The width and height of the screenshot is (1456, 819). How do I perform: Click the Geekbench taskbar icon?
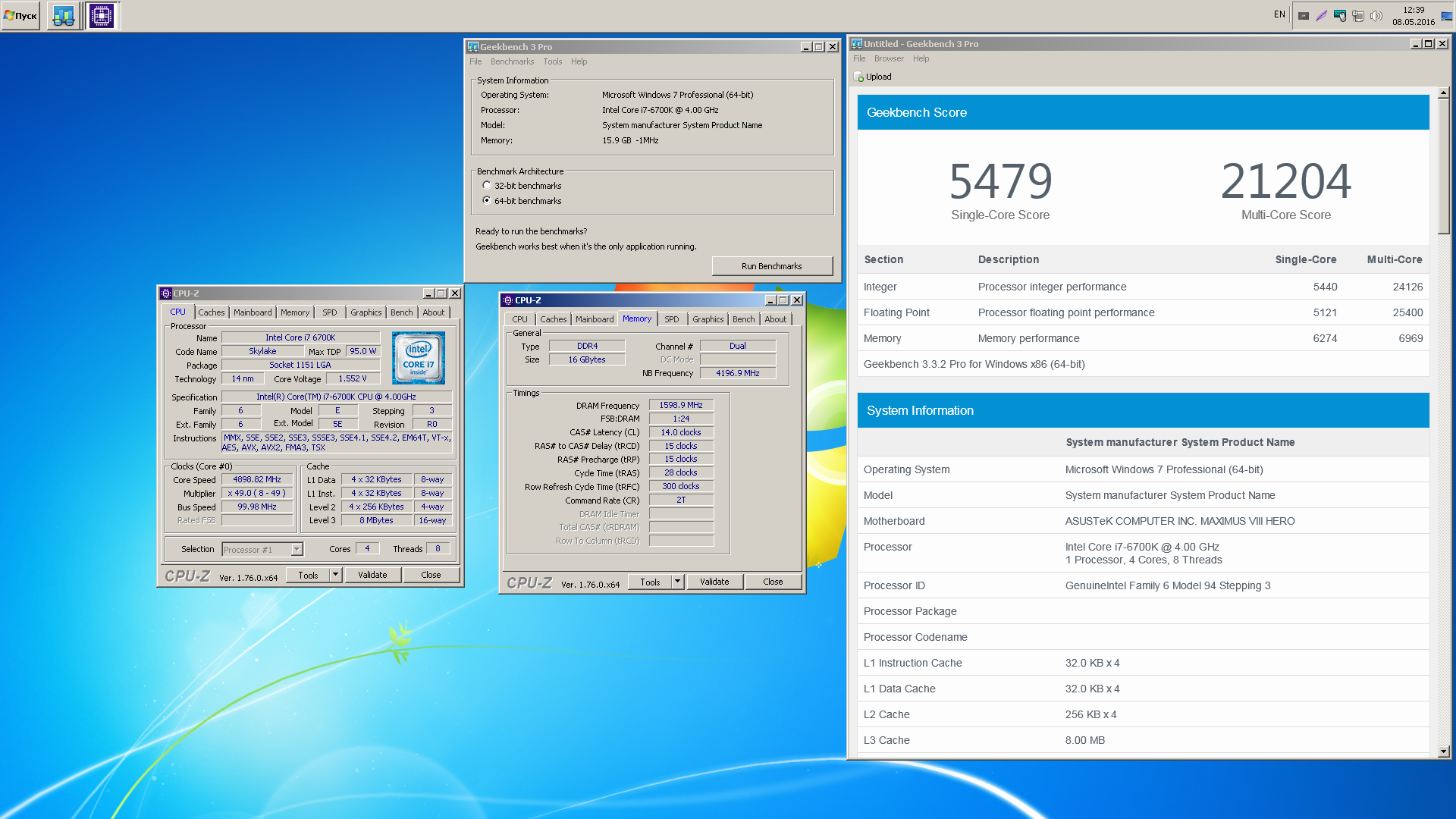[x=64, y=15]
